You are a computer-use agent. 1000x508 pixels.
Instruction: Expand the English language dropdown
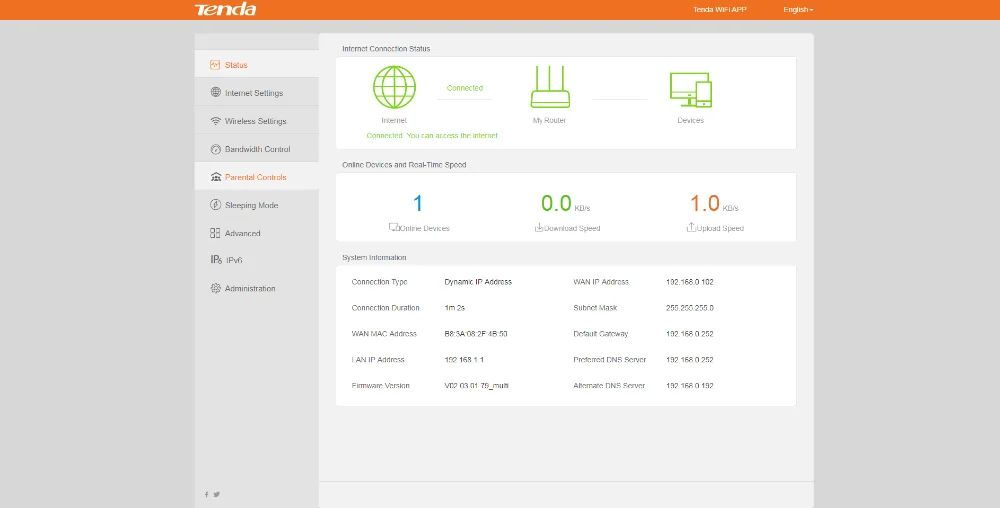[x=797, y=10]
